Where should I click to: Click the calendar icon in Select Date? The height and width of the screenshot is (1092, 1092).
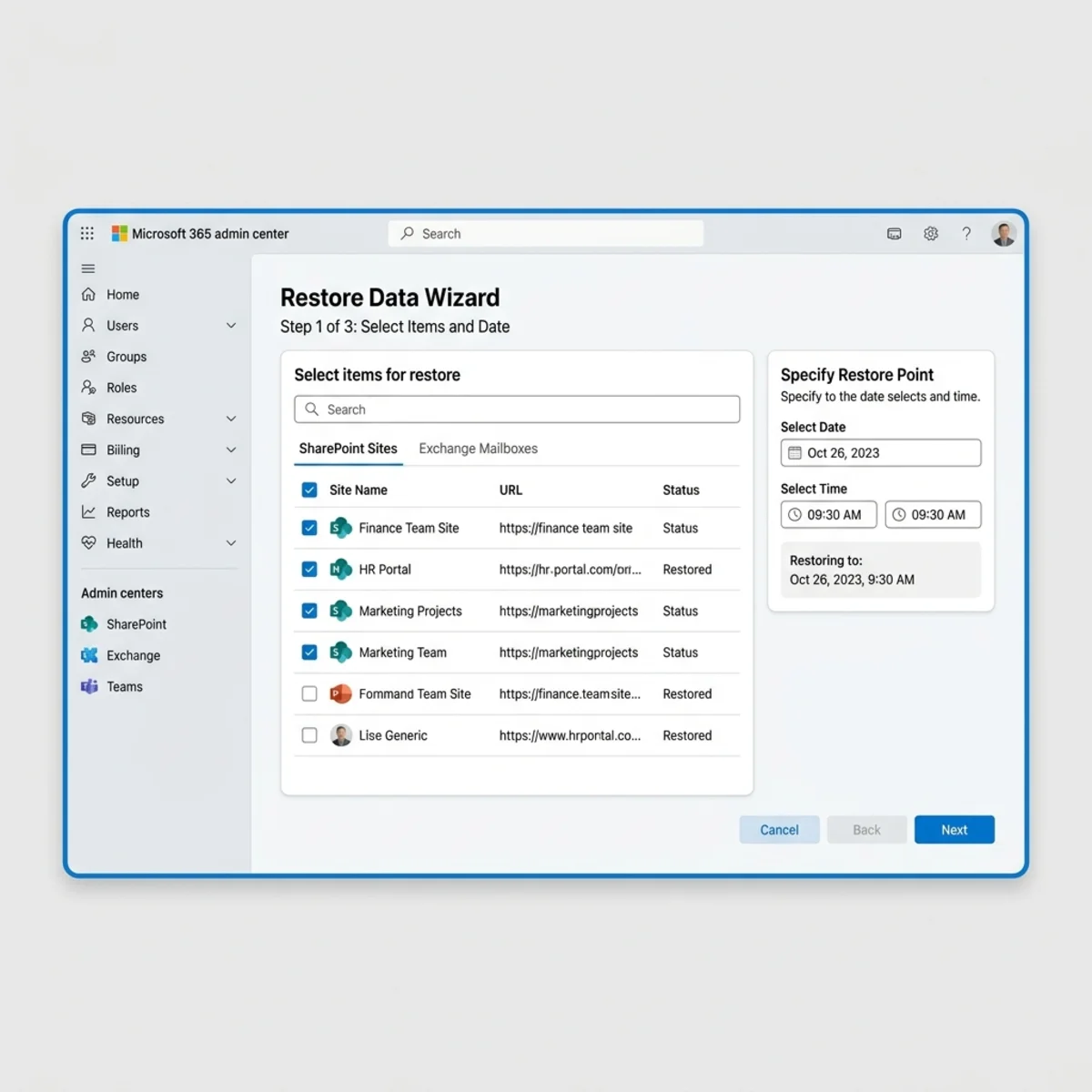[794, 452]
